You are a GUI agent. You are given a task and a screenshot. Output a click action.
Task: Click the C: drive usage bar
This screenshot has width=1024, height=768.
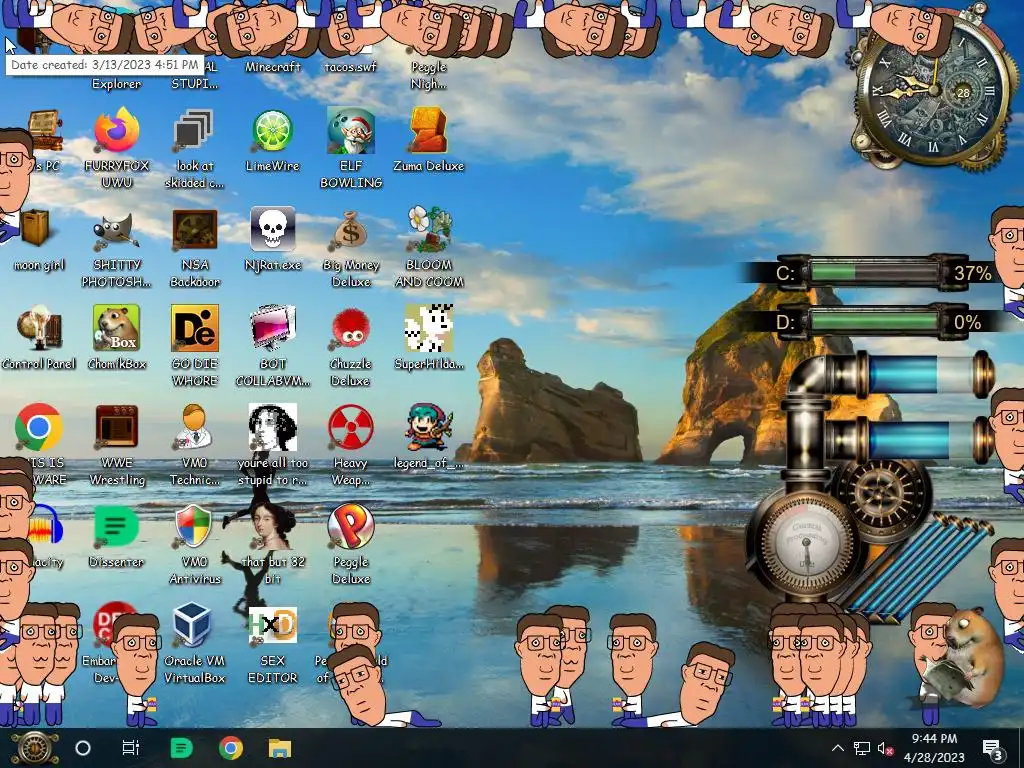(875, 272)
